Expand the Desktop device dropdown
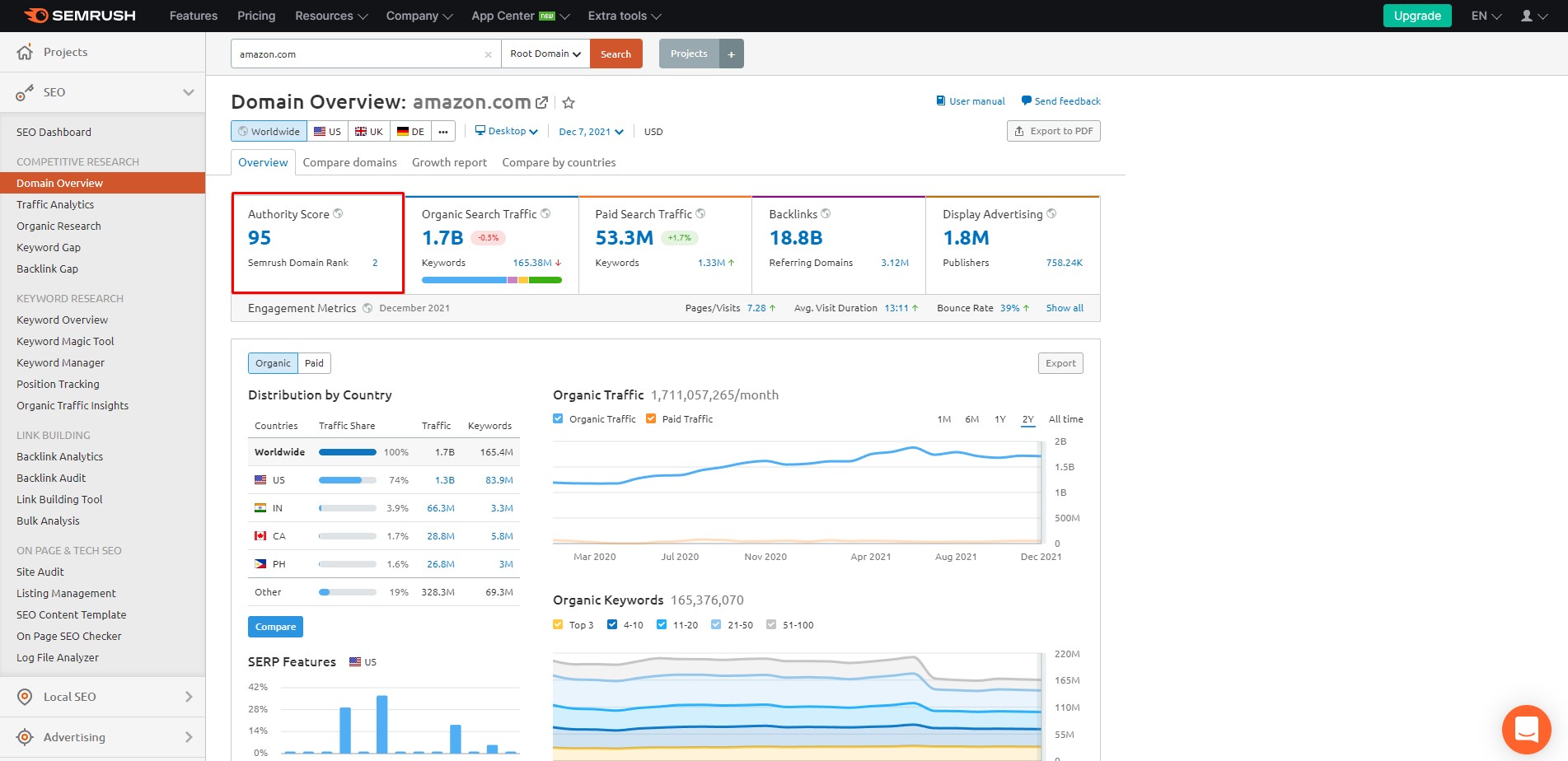 point(507,131)
